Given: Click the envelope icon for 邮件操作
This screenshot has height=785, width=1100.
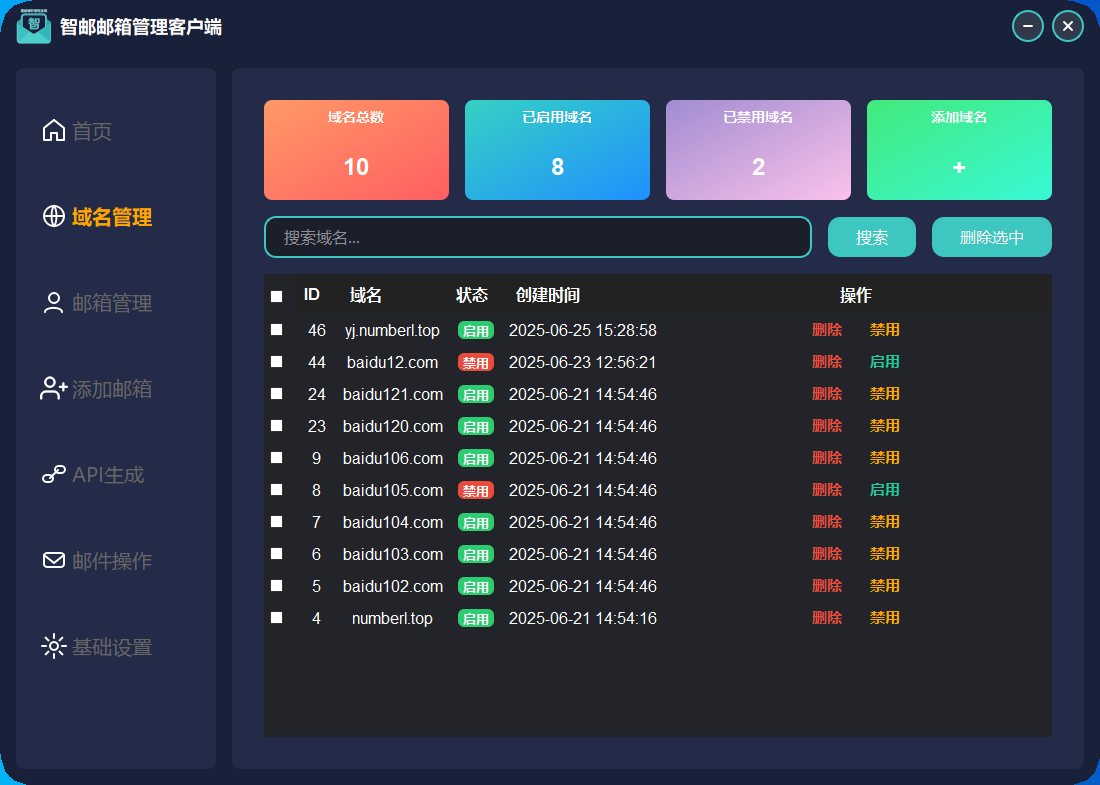Looking at the screenshot, I should pyautogui.click(x=54, y=561).
